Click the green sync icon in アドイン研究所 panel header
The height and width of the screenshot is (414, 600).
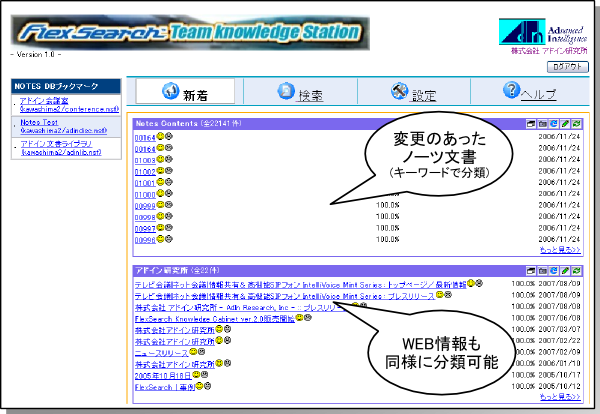click(x=577, y=271)
